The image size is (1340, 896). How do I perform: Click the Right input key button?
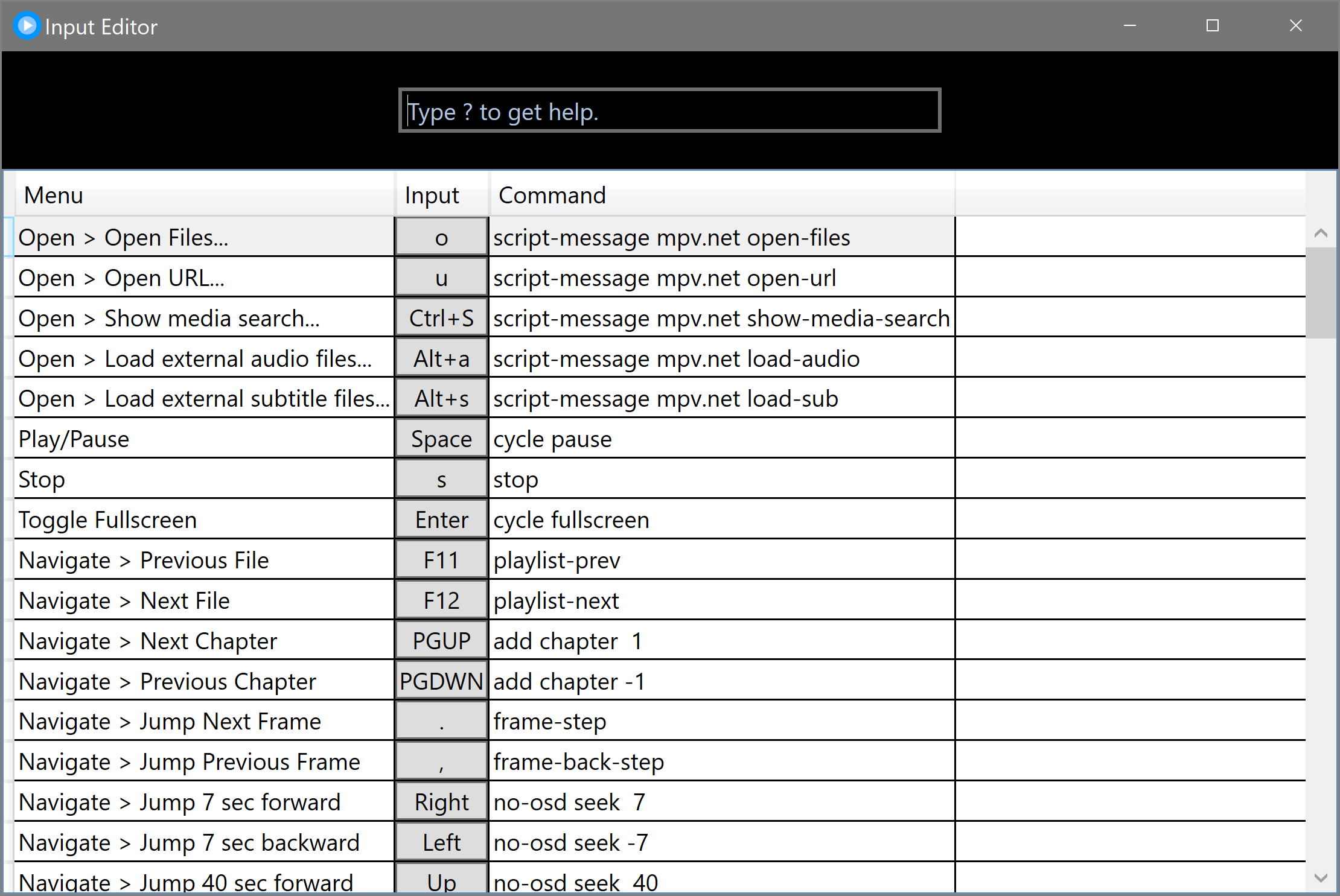coord(441,802)
